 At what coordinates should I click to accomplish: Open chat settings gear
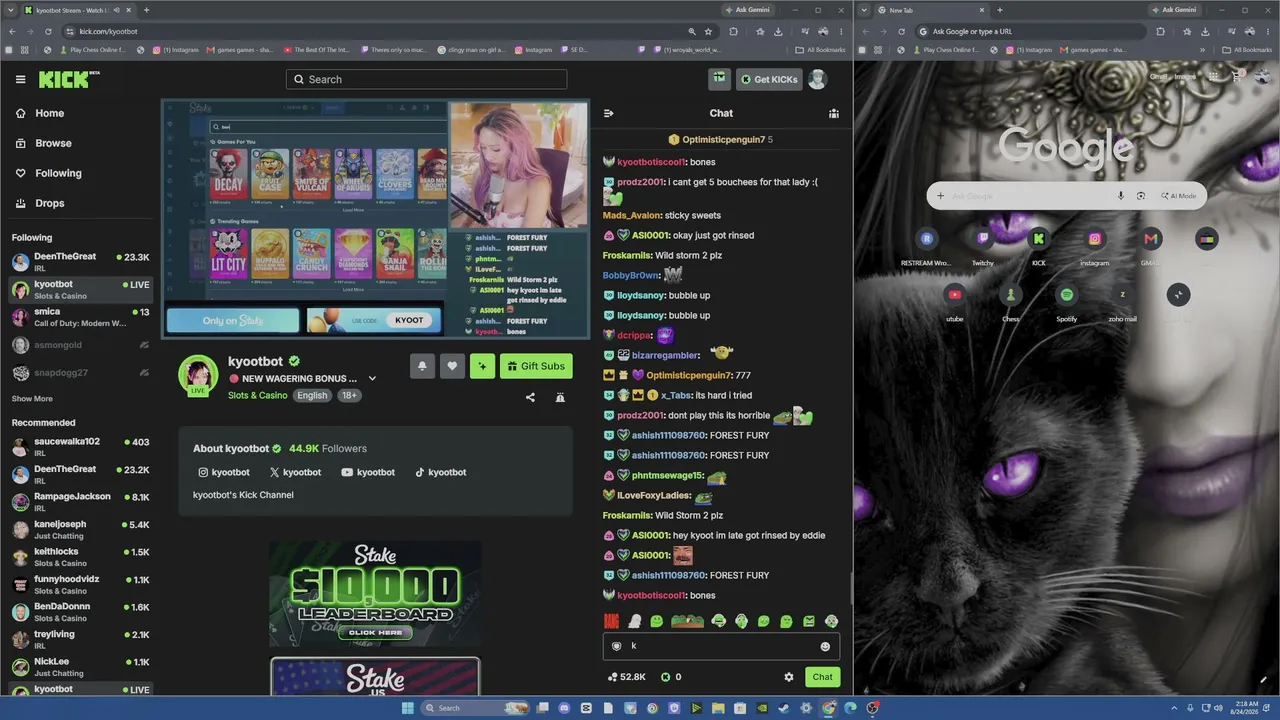point(789,677)
